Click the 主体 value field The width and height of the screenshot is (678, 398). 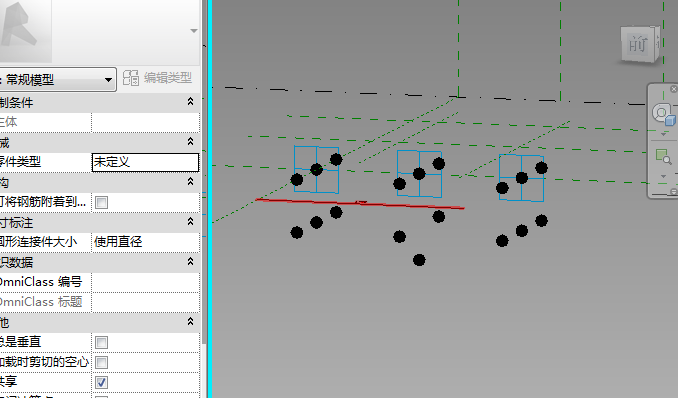(145, 122)
